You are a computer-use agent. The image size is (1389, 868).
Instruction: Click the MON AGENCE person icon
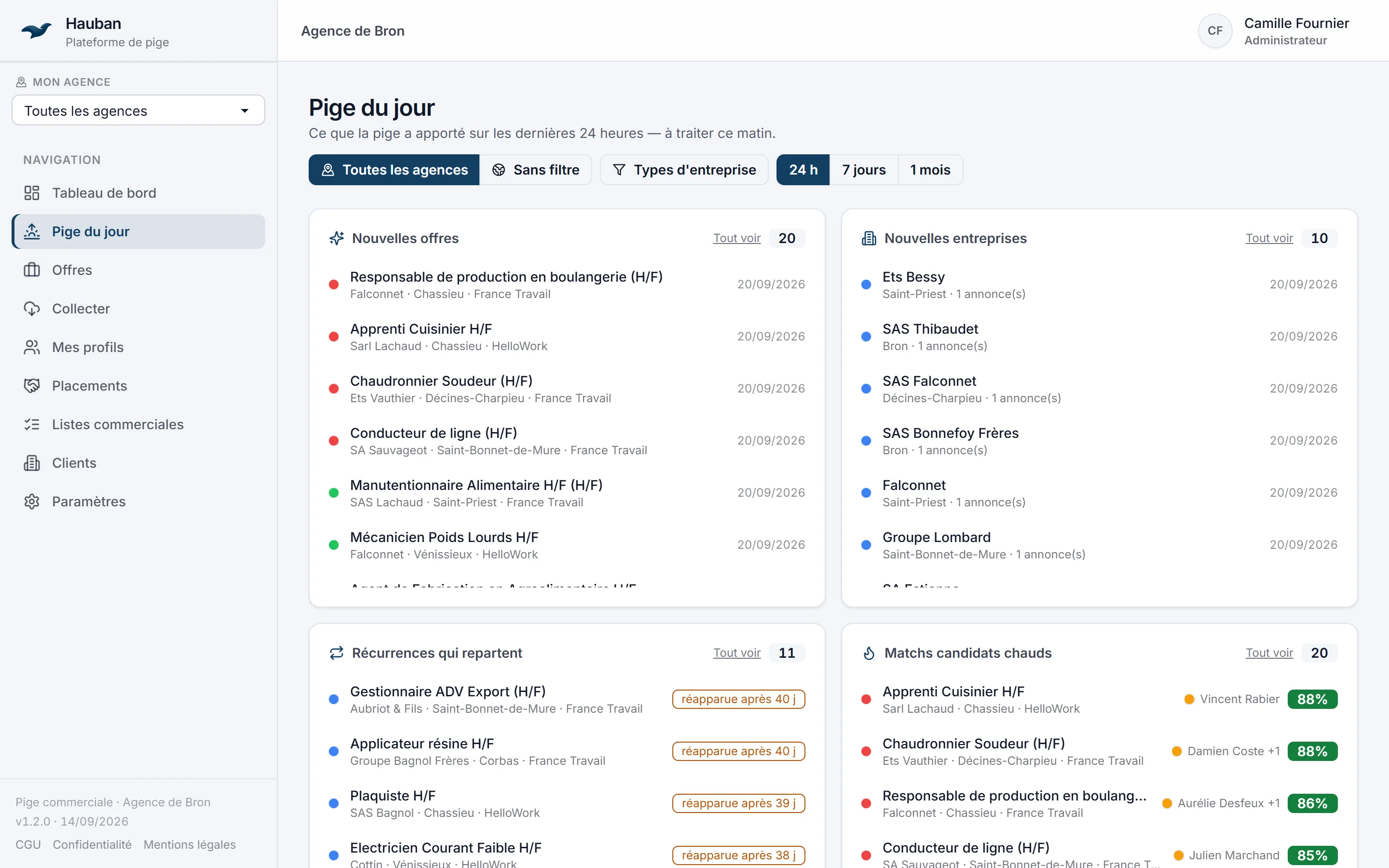click(x=21, y=82)
